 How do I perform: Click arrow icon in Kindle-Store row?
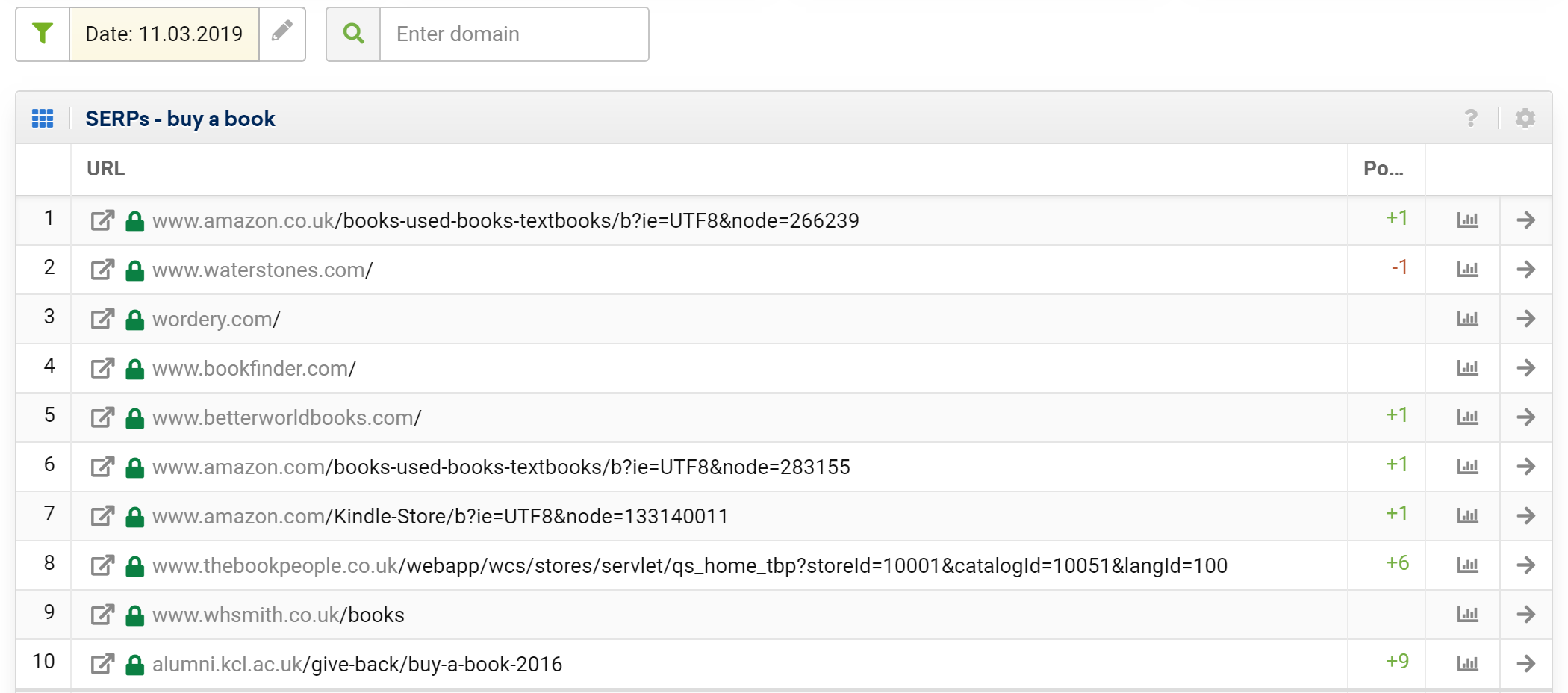tap(1526, 516)
